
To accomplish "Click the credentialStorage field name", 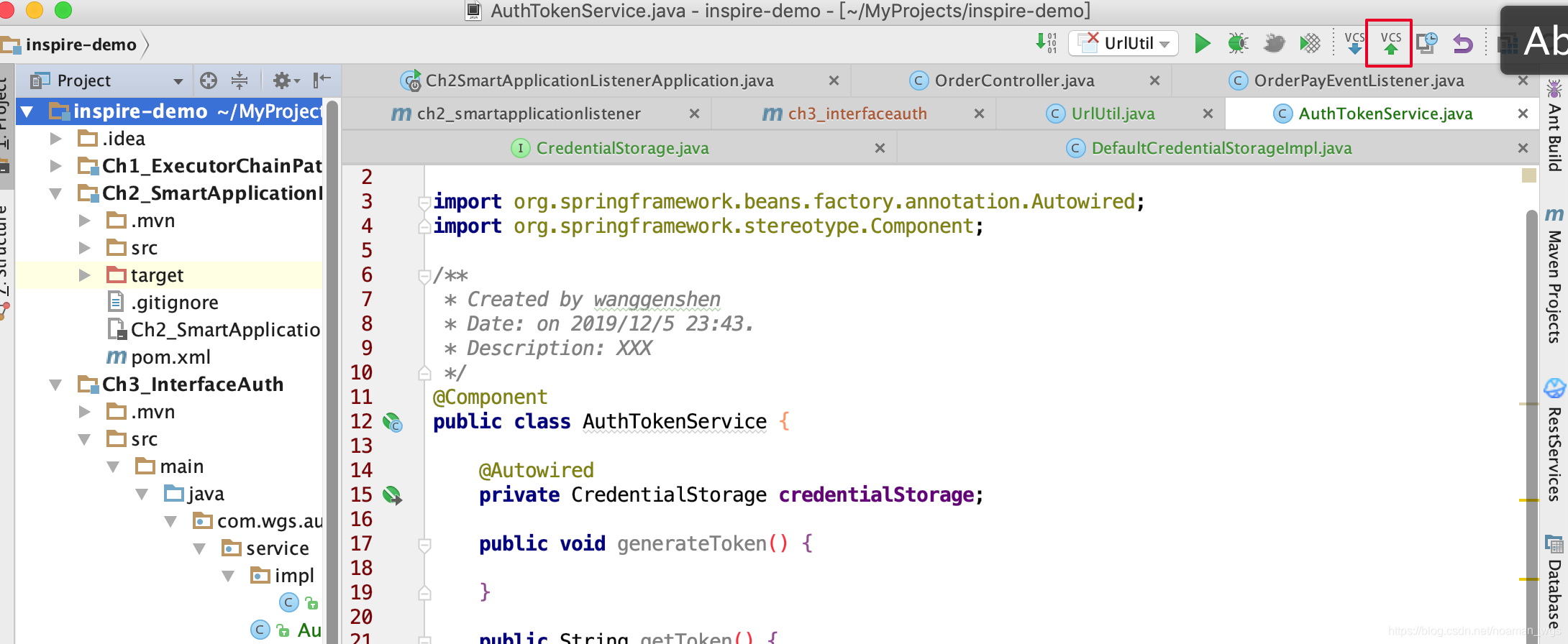I will [x=876, y=495].
